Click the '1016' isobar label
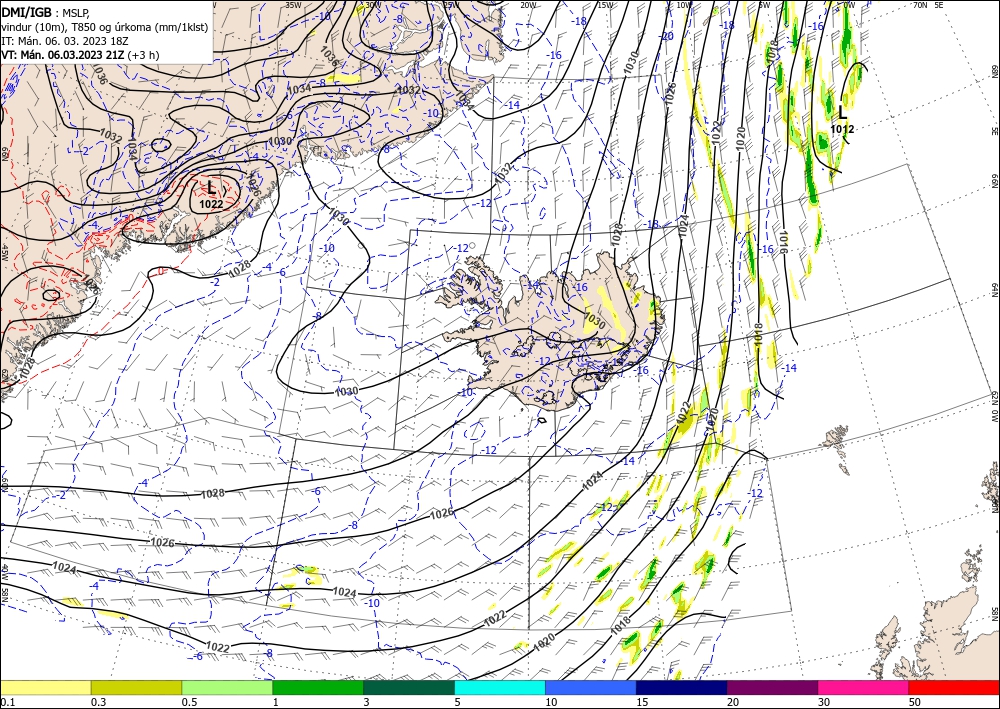This screenshot has width=1000, height=709. (x=783, y=242)
